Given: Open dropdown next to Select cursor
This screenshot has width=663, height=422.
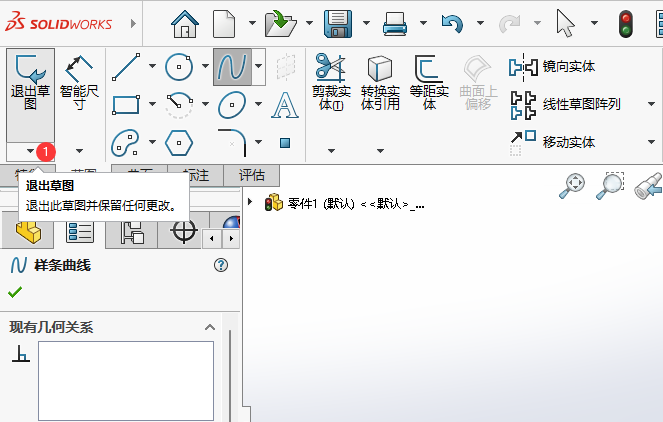Looking at the screenshot, I should tap(594, 23).
